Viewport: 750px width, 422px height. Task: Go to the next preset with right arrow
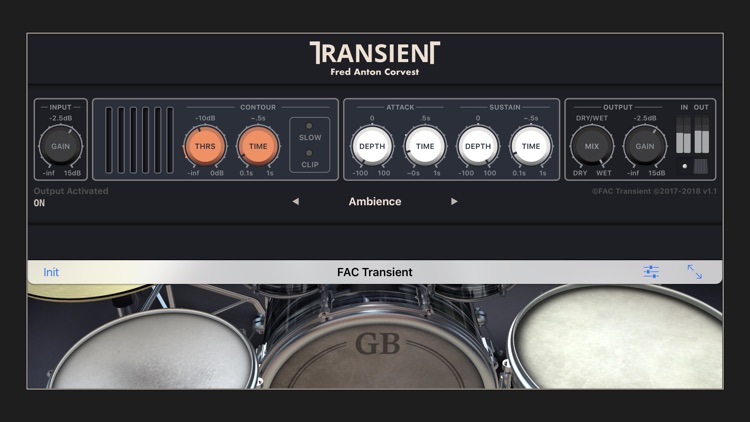coord(454,201)
